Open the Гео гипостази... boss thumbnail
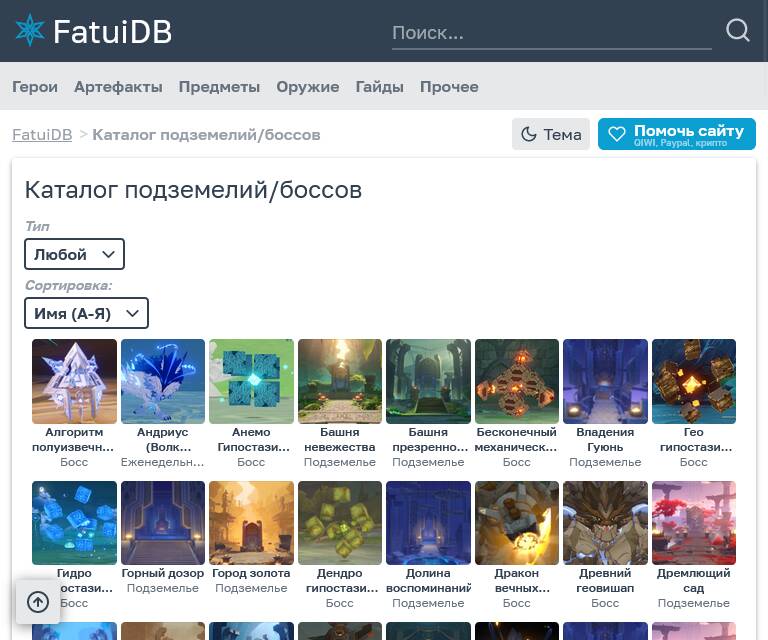 point(694,381)
